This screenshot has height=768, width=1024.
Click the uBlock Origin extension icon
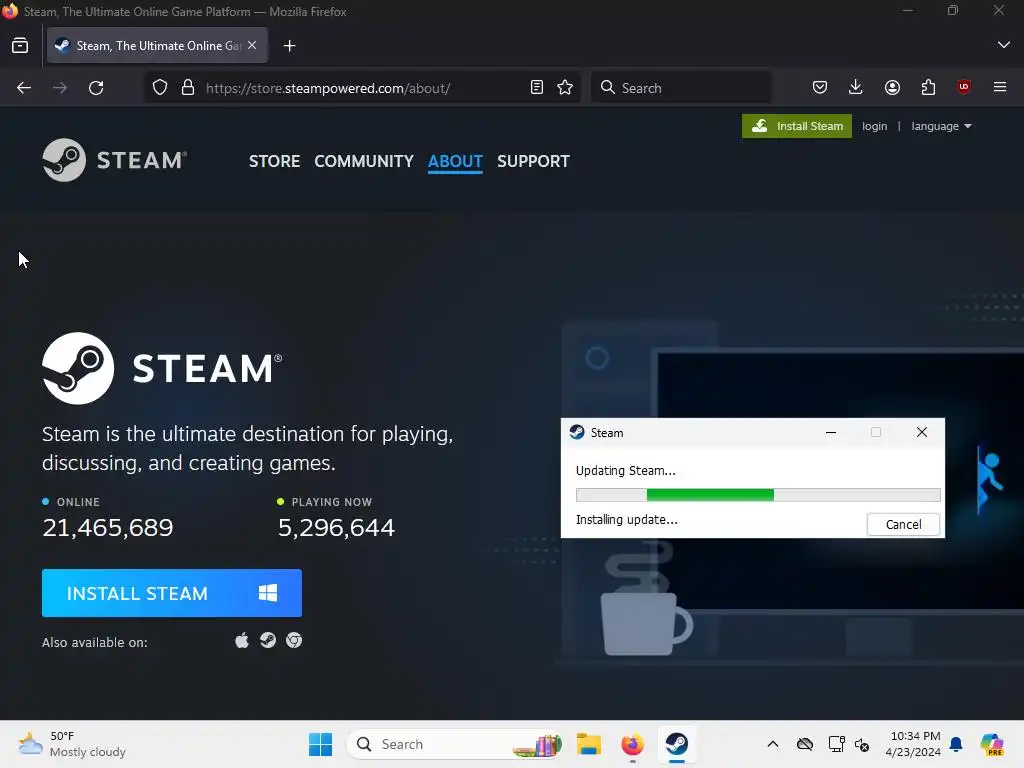(x=964, y=88)
